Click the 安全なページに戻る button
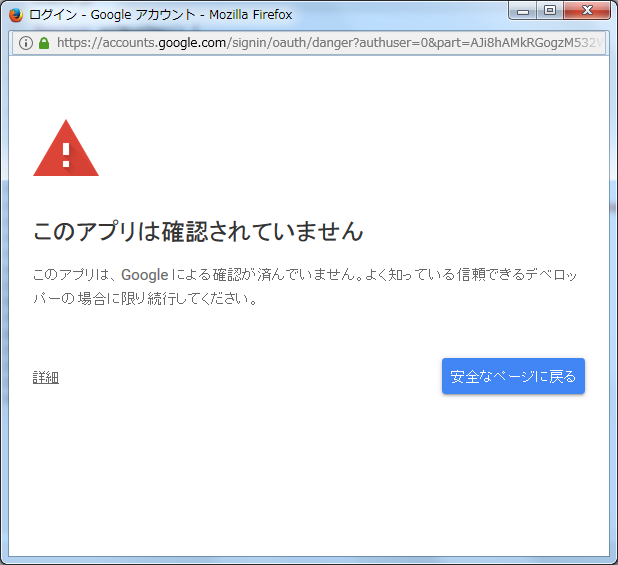 (513, 376)
